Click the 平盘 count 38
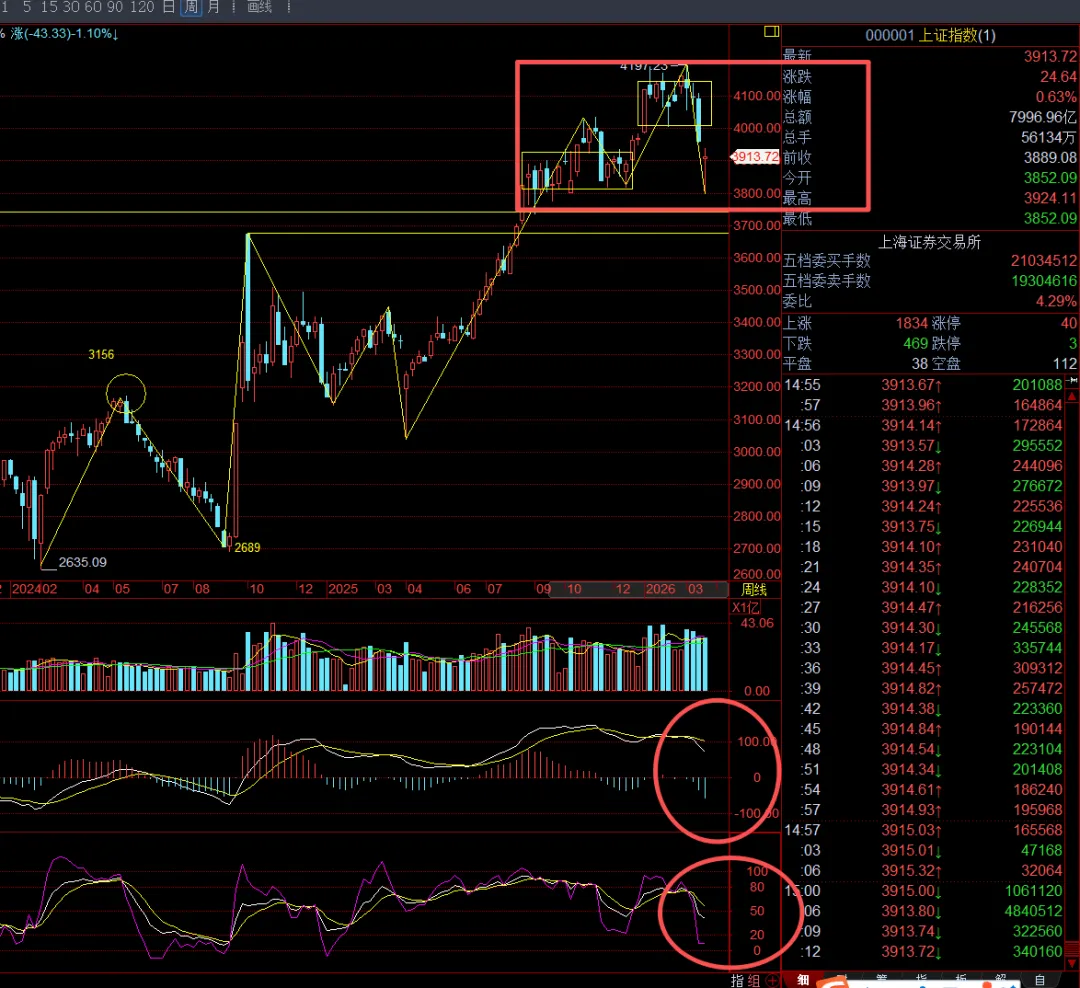Screen dimensions: 1080x988 920,364
